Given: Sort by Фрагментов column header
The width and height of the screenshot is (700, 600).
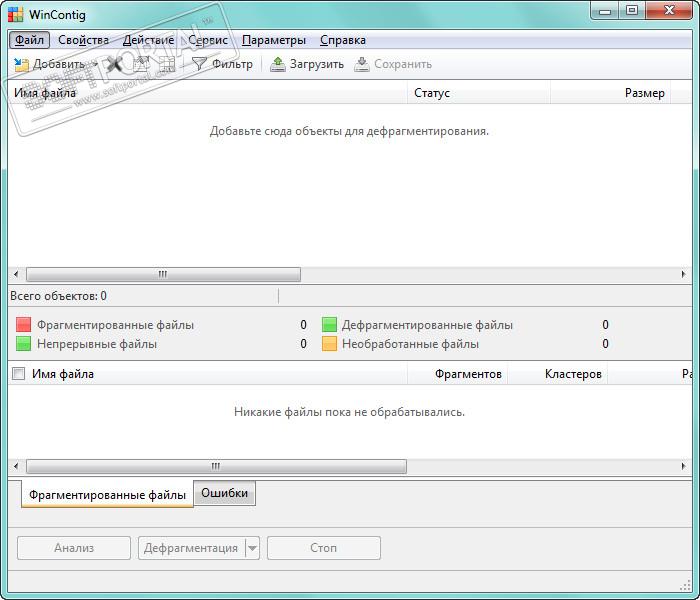Looking at the screenshot, I should click(458, 374).
